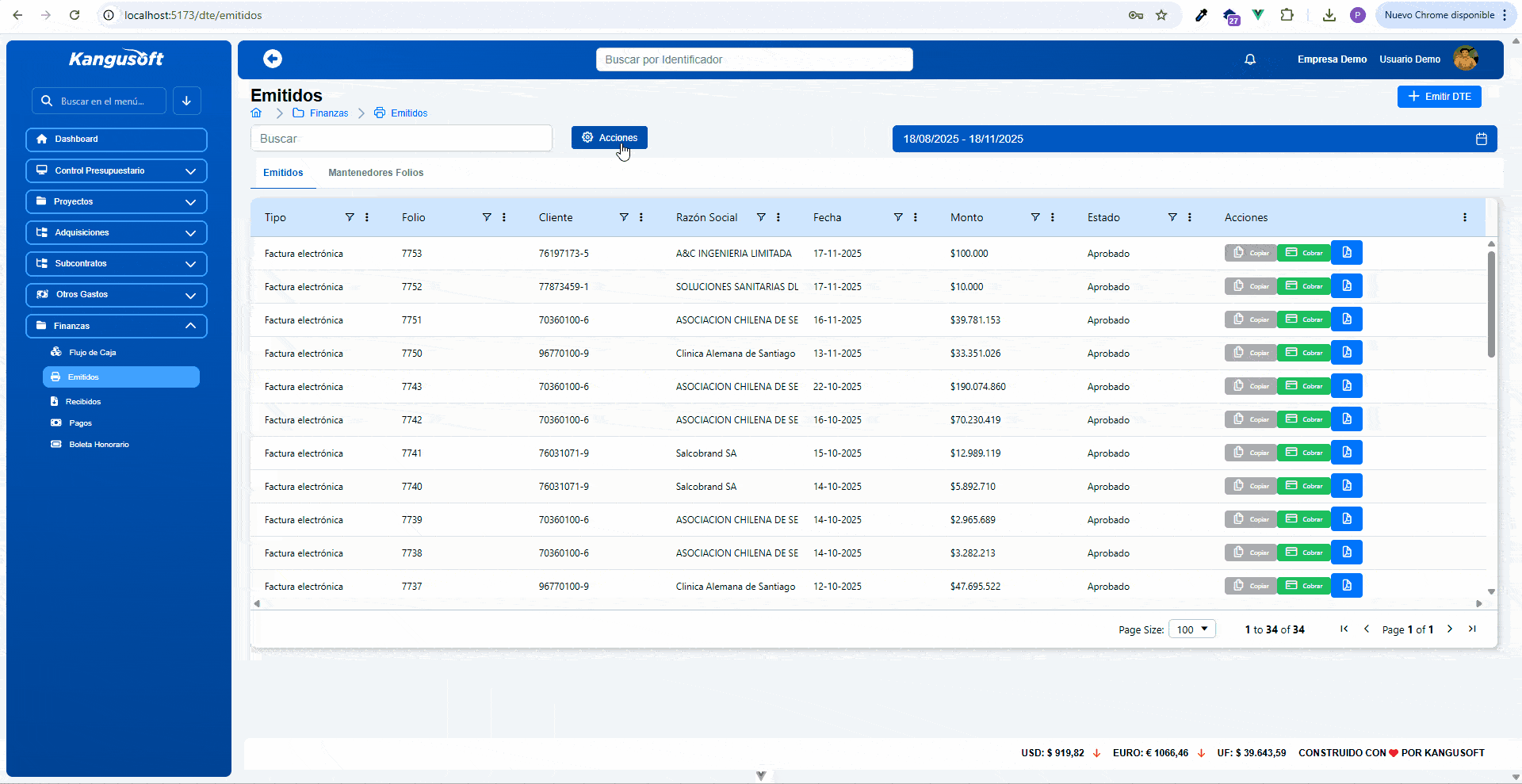Go to the previous results page
The image size is (1522, 784).
pos(1367,629)
